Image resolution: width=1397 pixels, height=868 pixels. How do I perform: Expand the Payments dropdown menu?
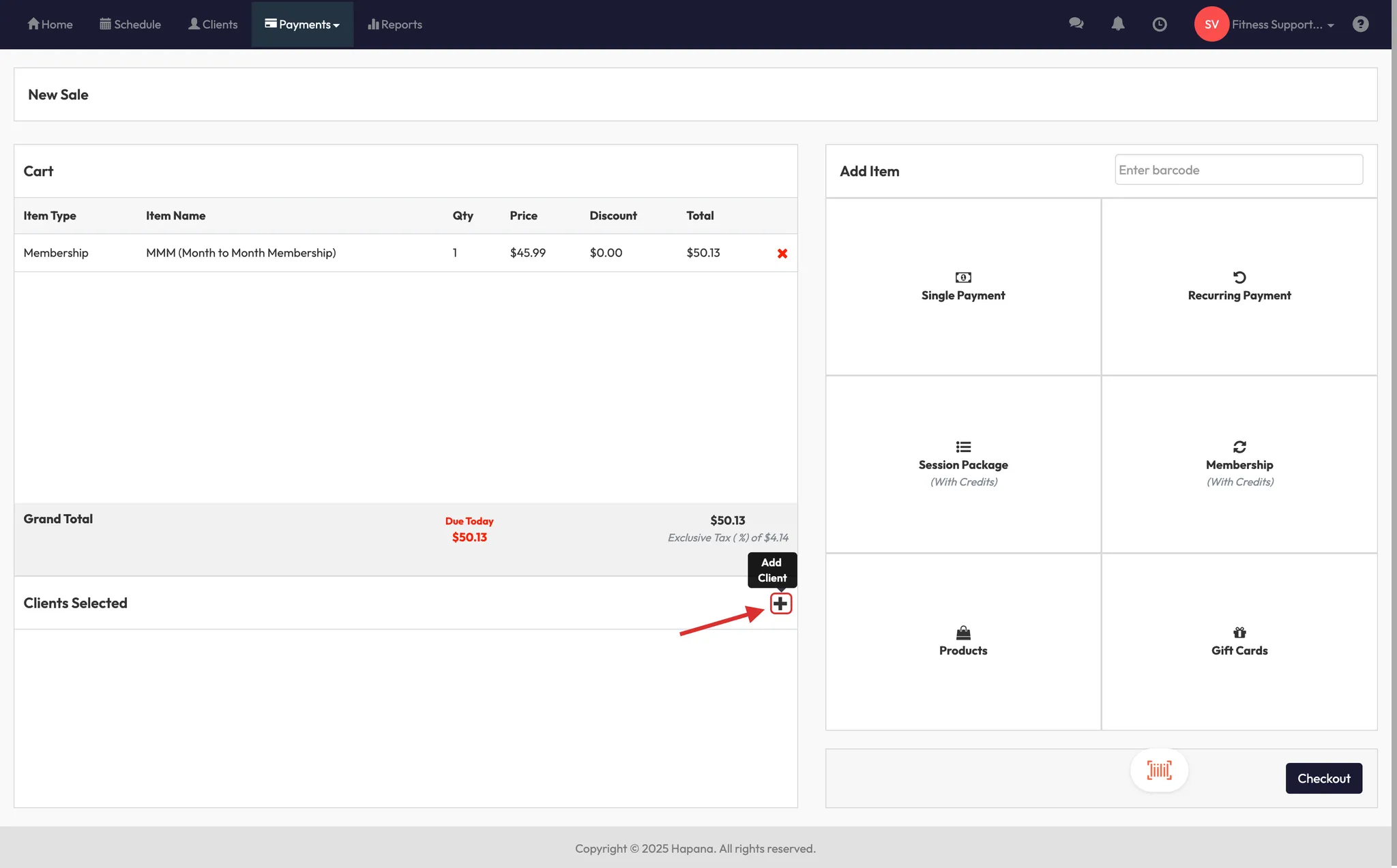pyautogui.click(x=302, y=25)
